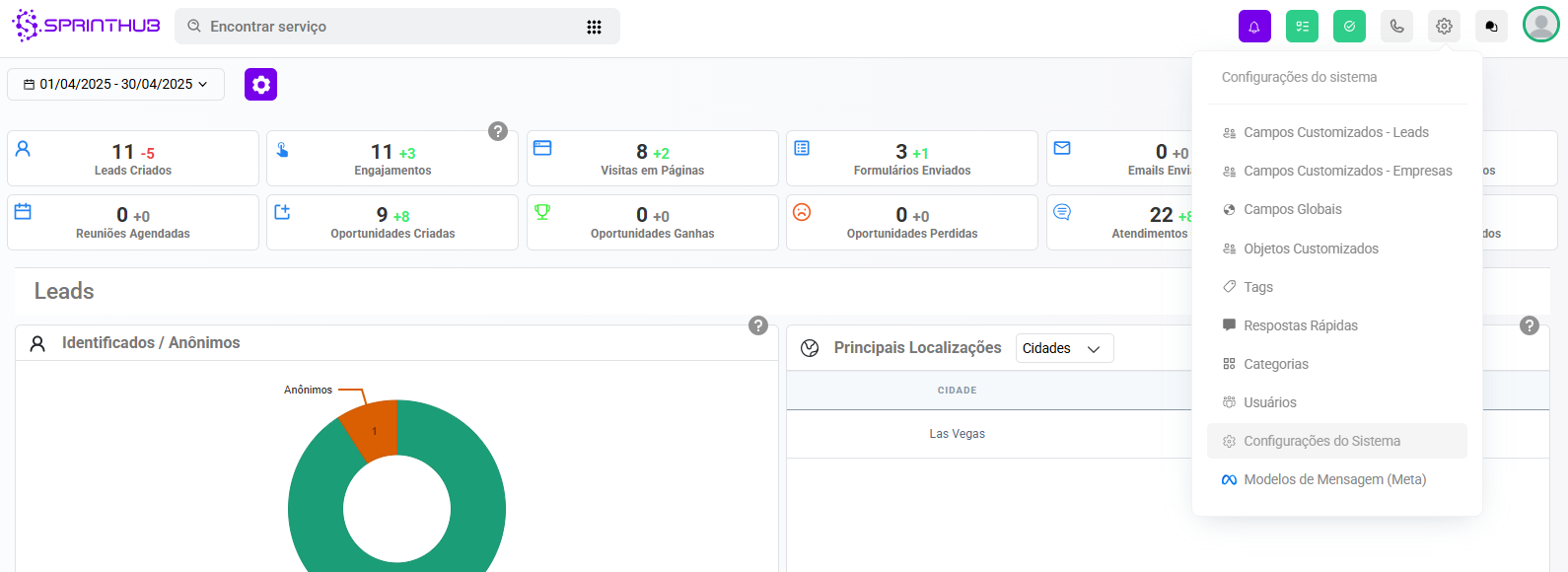The height and width of the screenshot is (572, 1568).
Task: Choose Usuários in settings menu
Action: (x=1269, y=402)
